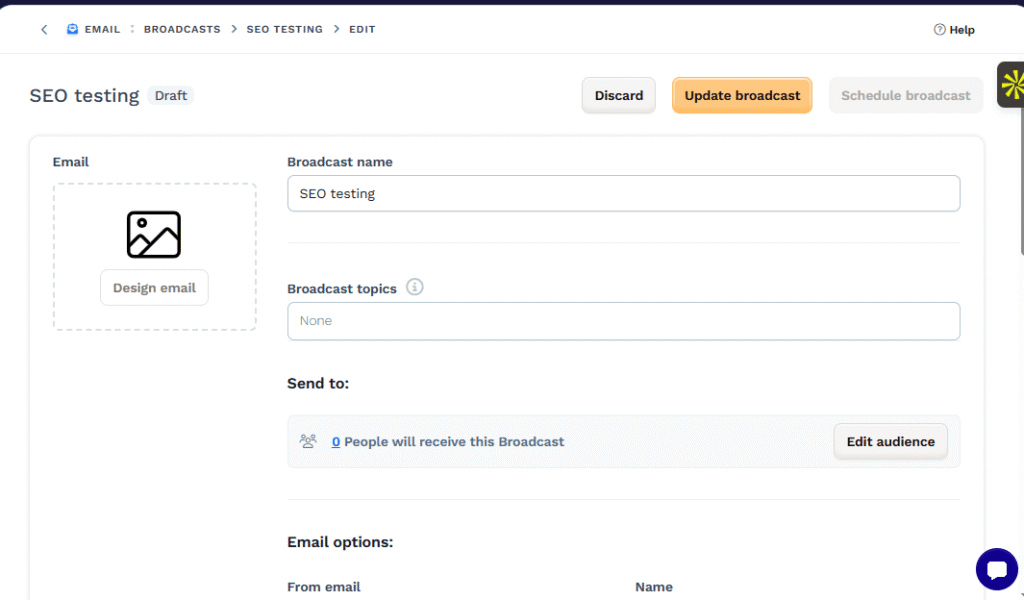
Task: Click the 0 recipients count link
Action: click(x=336, y=442)
